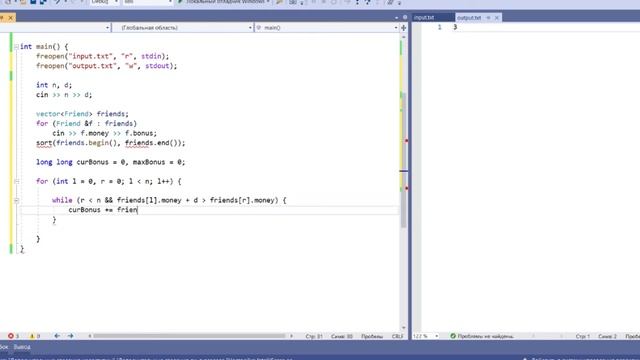Collapse the for loop block
The width and height of the screenshot is (640, 360).
pos(16,181)
